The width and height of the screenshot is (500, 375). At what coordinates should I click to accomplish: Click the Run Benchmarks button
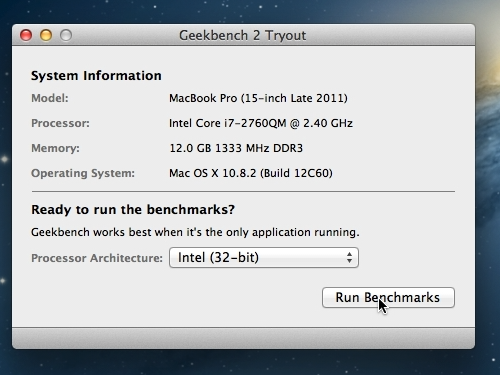pos(388,297)
